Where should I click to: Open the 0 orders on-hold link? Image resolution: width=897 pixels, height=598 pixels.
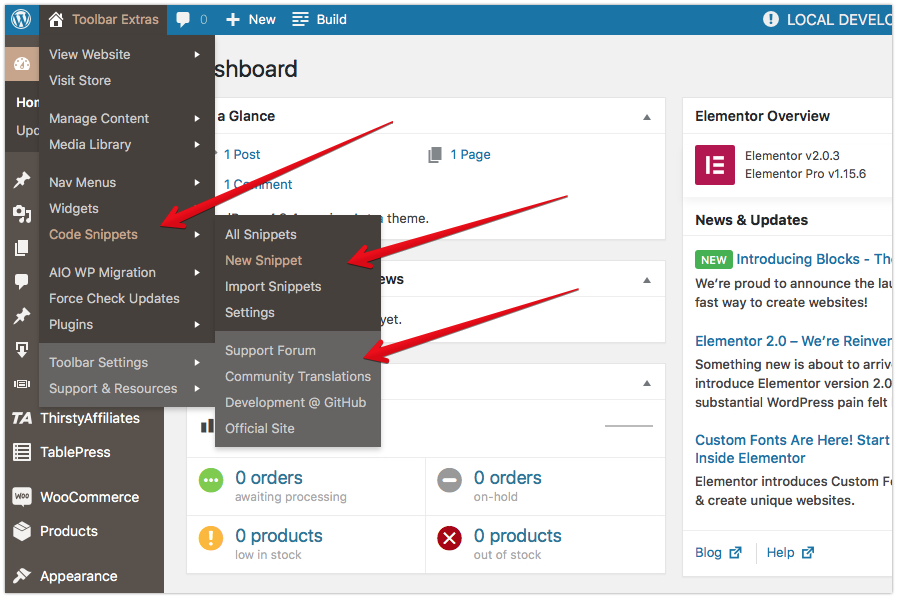pyautogui.click(x=507, y=478)
